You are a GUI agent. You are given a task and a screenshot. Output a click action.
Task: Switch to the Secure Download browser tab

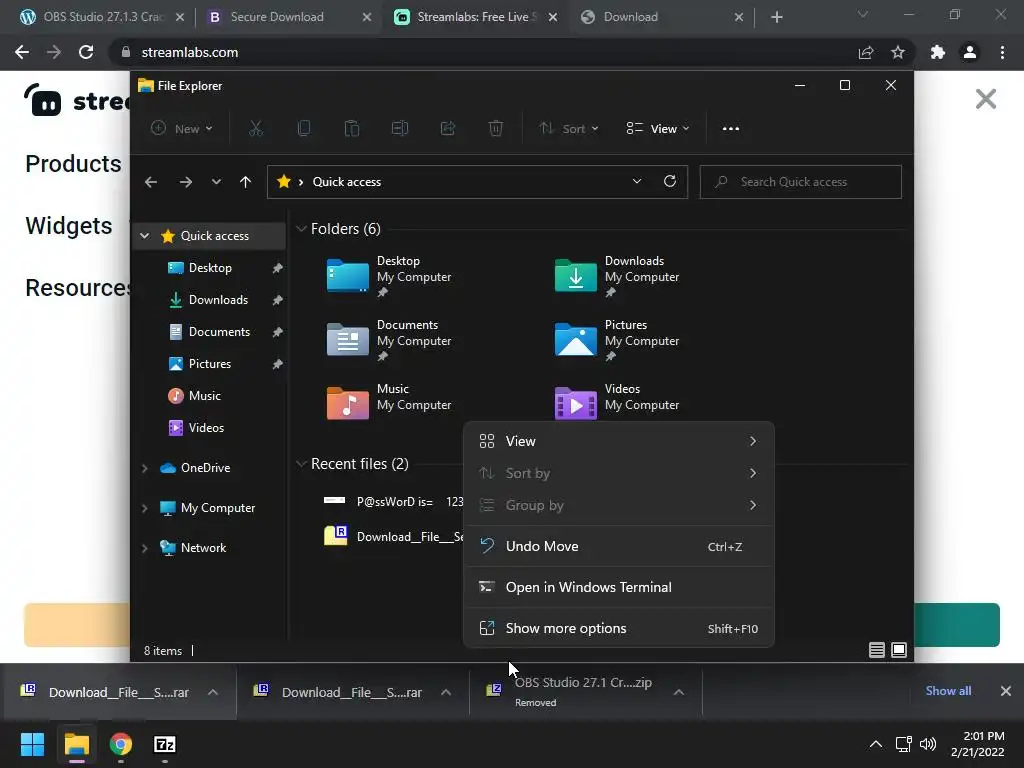pyautogui.click(x=289, y=17)
